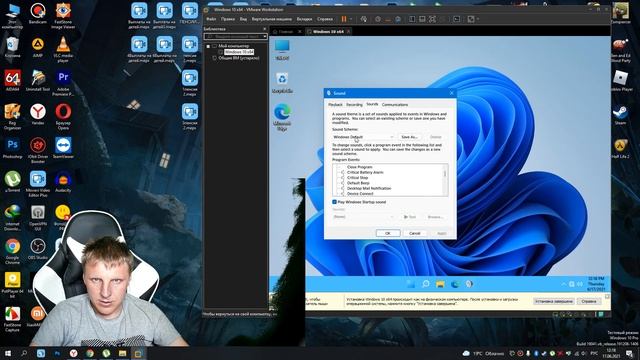Click Cancel in the Sound dialog
The height and width of the screenshot is (360, 640).
click(x=415, y=233)
